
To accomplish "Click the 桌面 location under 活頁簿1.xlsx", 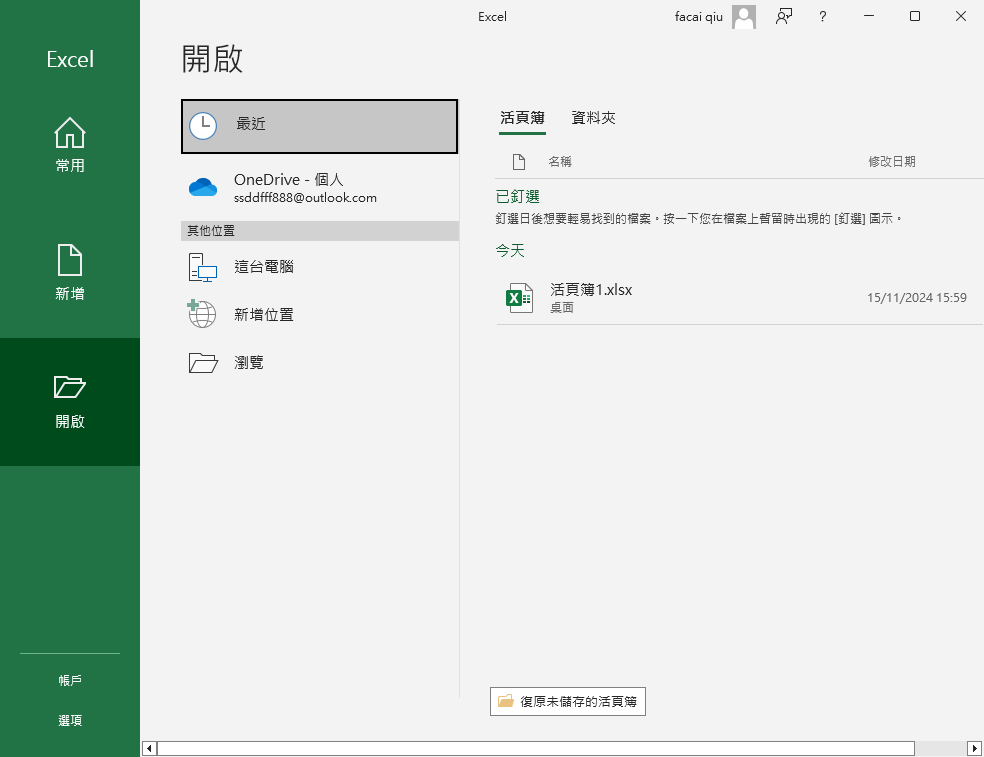I will [x=562, y=308].
